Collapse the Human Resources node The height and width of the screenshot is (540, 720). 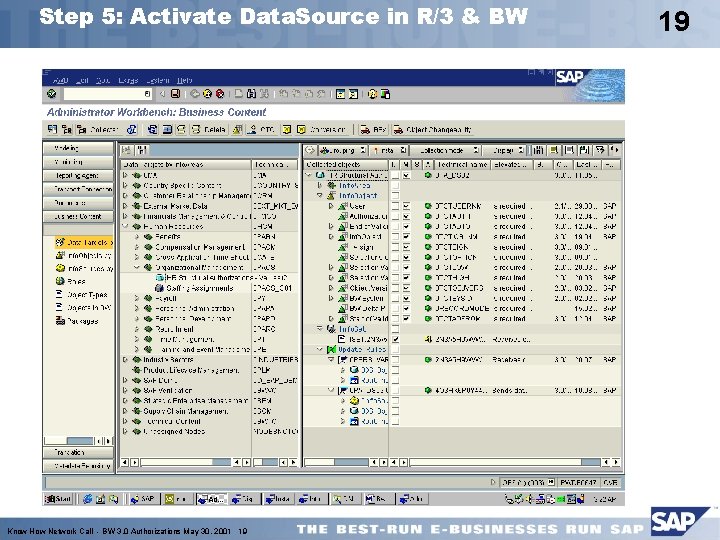[x=125, y=226]
